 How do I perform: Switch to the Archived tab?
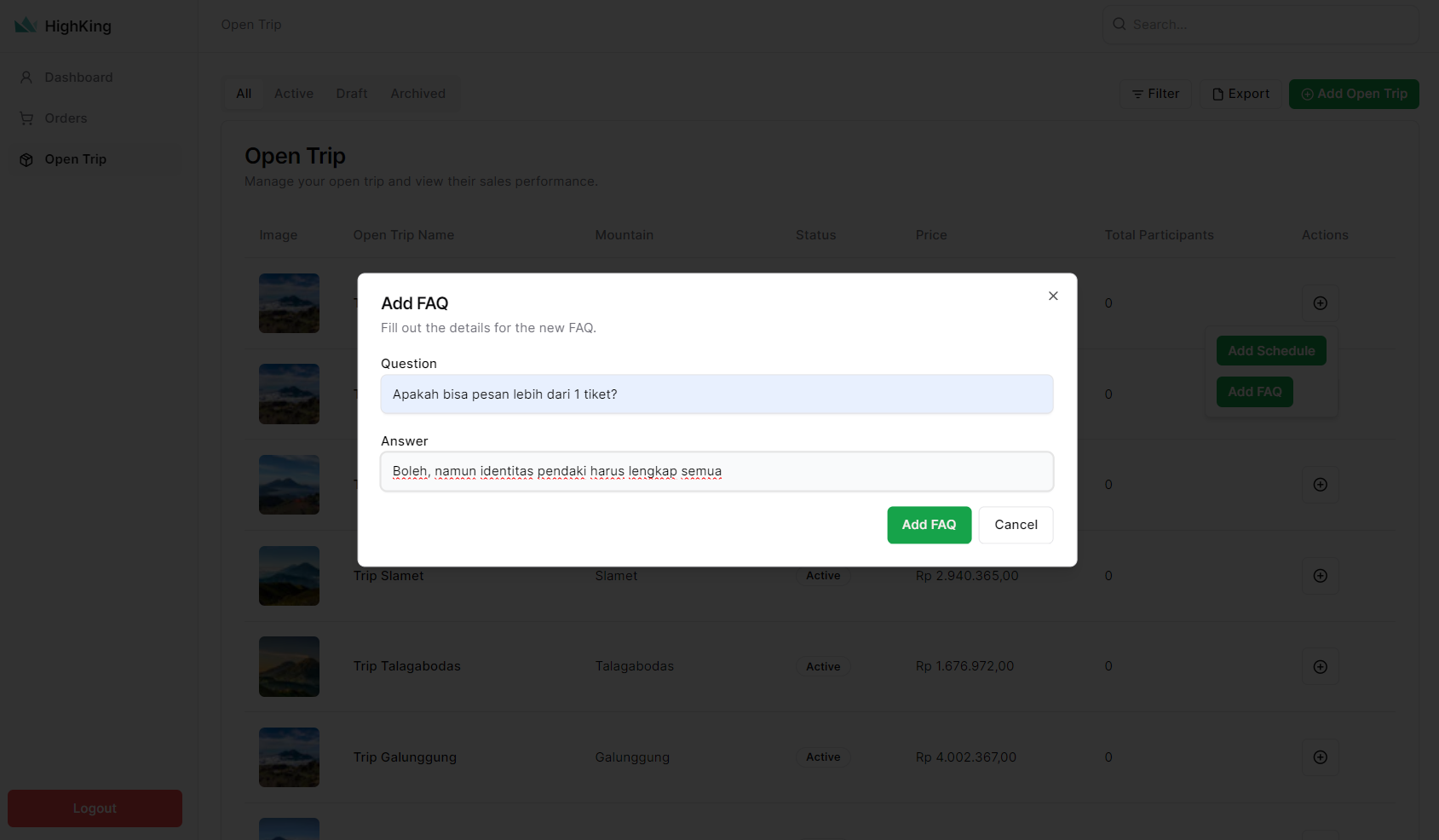pyautogui.click(x=417, y=94)
